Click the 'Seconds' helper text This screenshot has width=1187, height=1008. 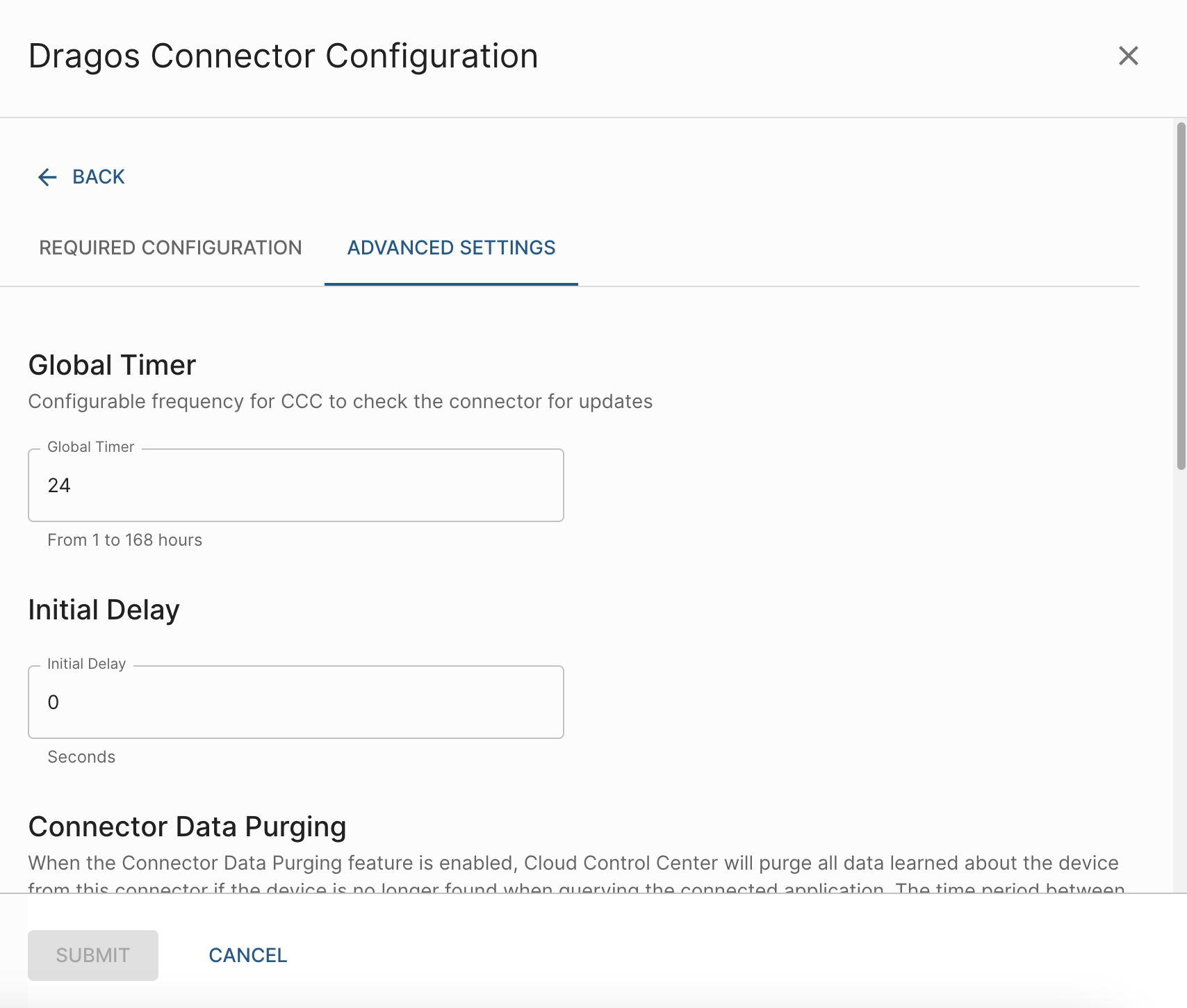tap(81, 757)
